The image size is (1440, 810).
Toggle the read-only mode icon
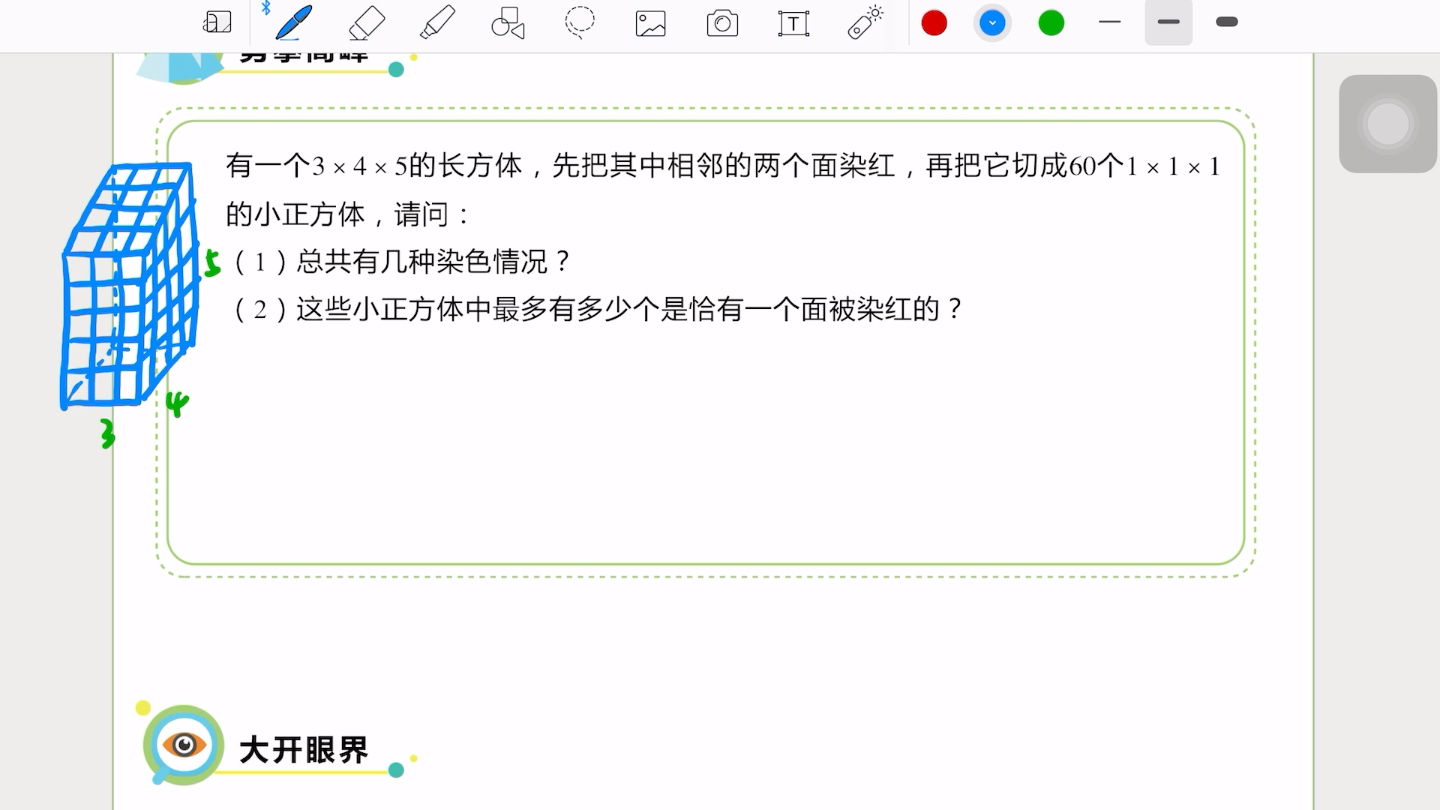[217, 23]
